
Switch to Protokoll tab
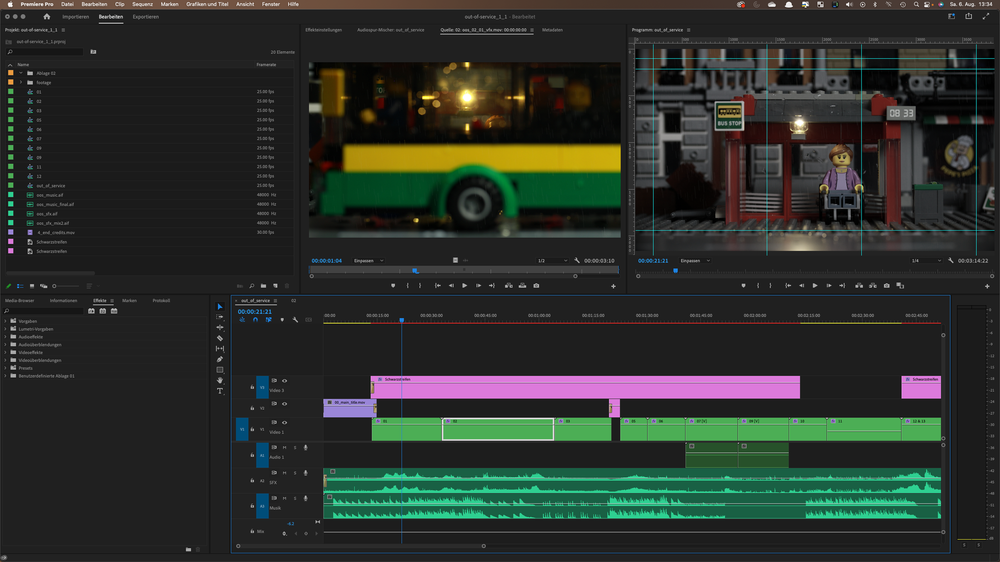(161, 300)
